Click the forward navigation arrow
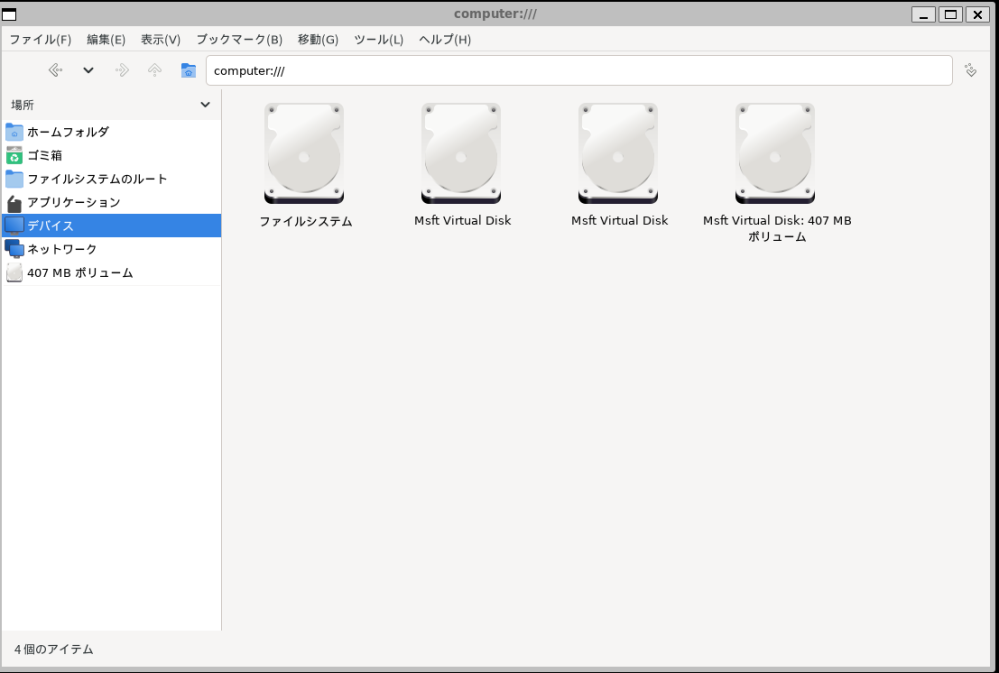This screenshot has width=999, height=673. point(122,70)
